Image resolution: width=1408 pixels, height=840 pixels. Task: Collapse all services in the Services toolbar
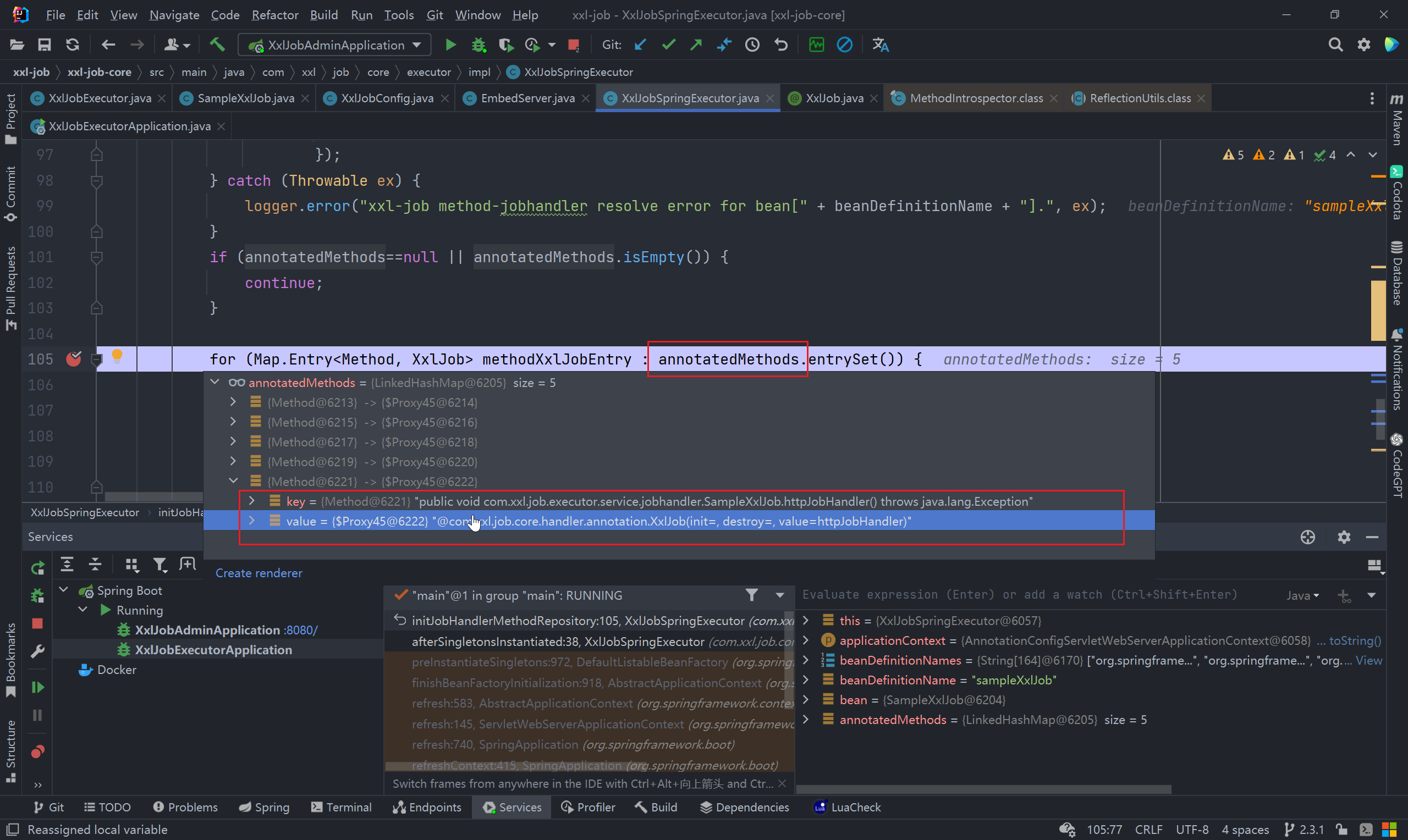(x=95, y=564)
